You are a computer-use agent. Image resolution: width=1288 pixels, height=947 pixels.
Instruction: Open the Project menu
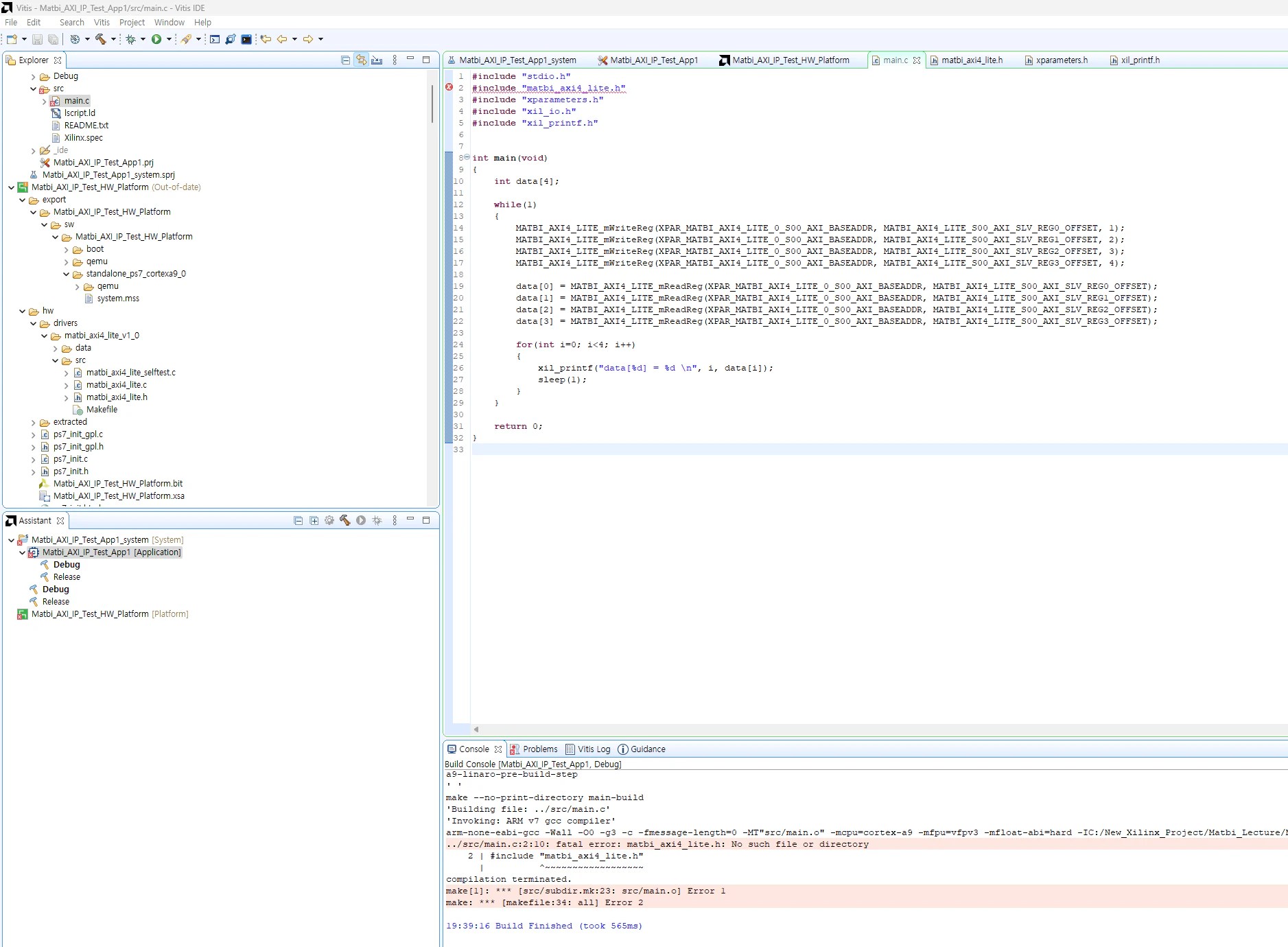[x=132, y=22]
